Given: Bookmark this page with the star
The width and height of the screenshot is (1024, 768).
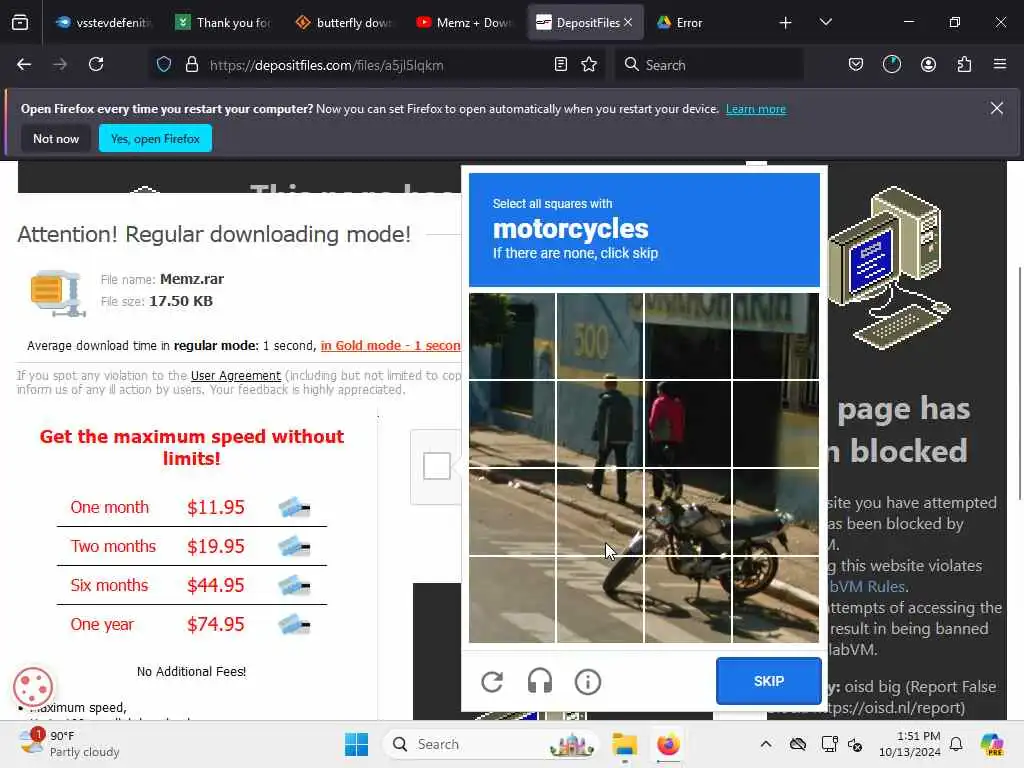Looking at the screenshot, I should coord(589,65).
